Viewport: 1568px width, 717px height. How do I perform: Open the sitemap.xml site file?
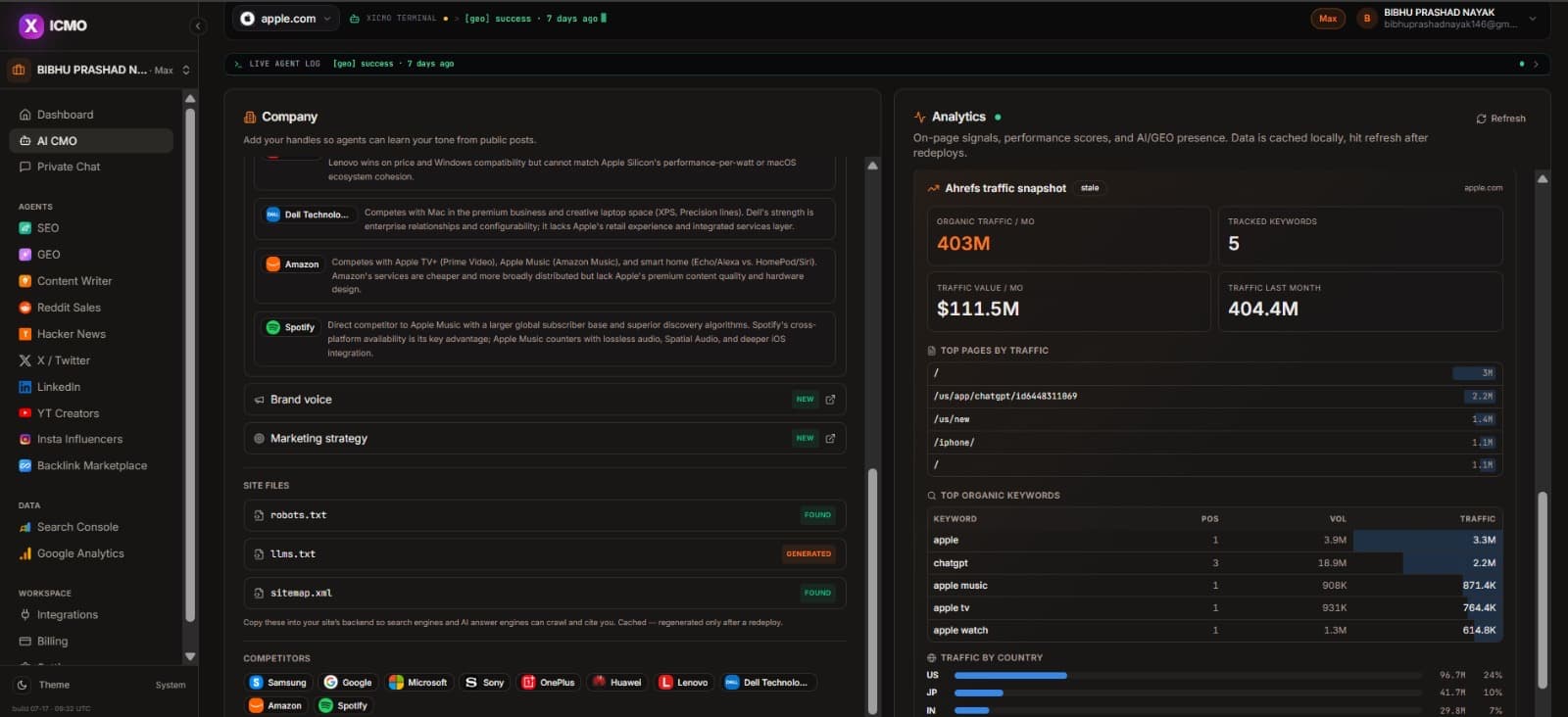(545, 594)
